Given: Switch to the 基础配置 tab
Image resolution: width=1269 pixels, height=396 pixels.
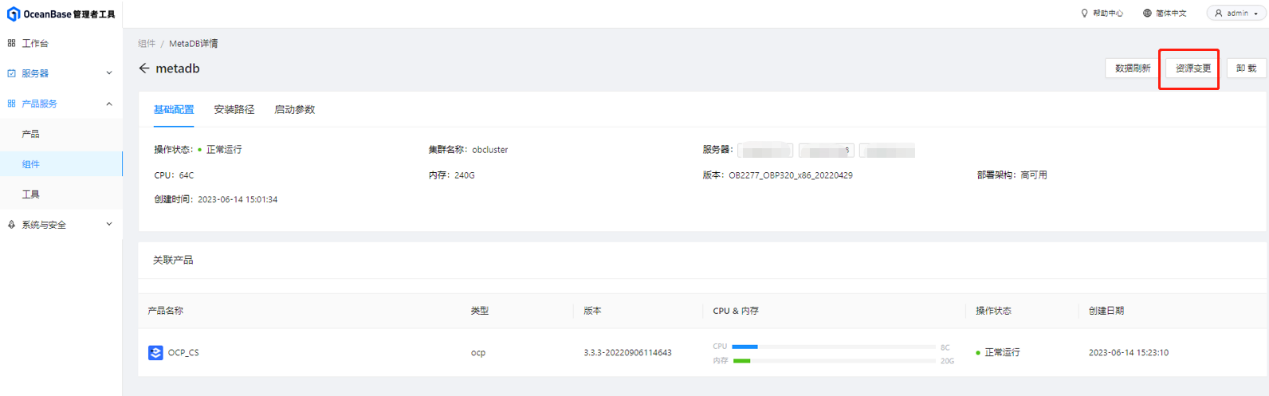Looking at the screenshot, I should pyautogui.click(x=174, y=109).
